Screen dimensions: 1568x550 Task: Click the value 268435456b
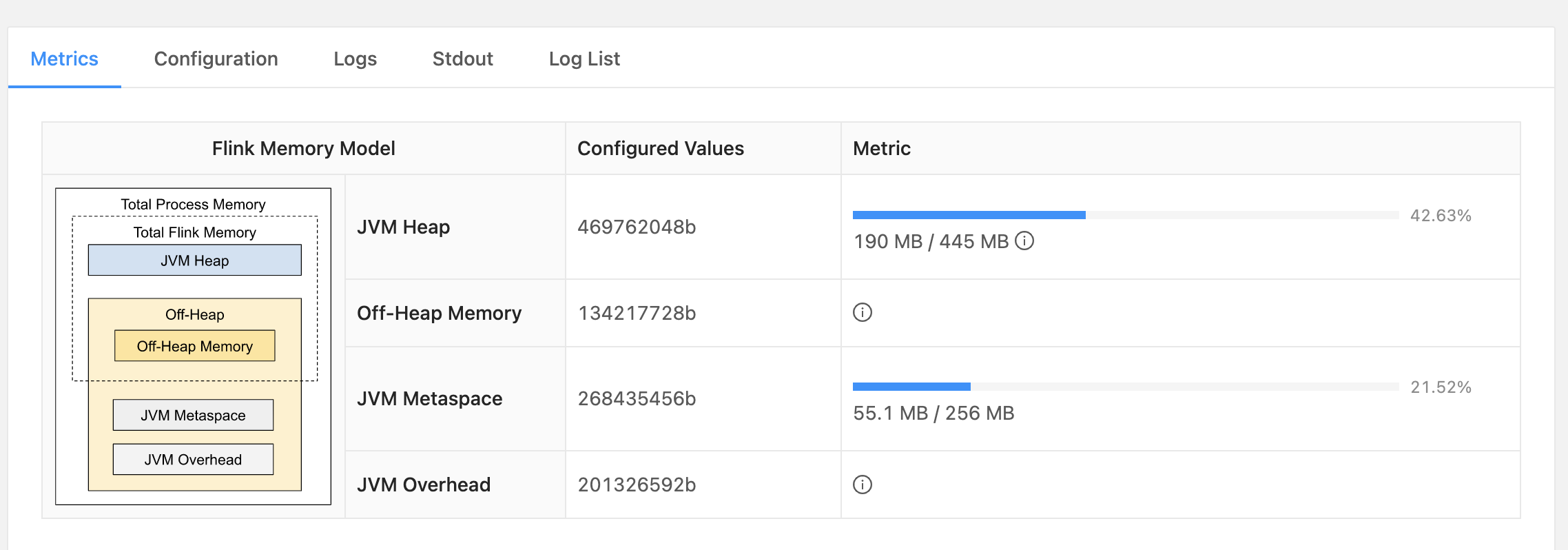coord(637,398)
